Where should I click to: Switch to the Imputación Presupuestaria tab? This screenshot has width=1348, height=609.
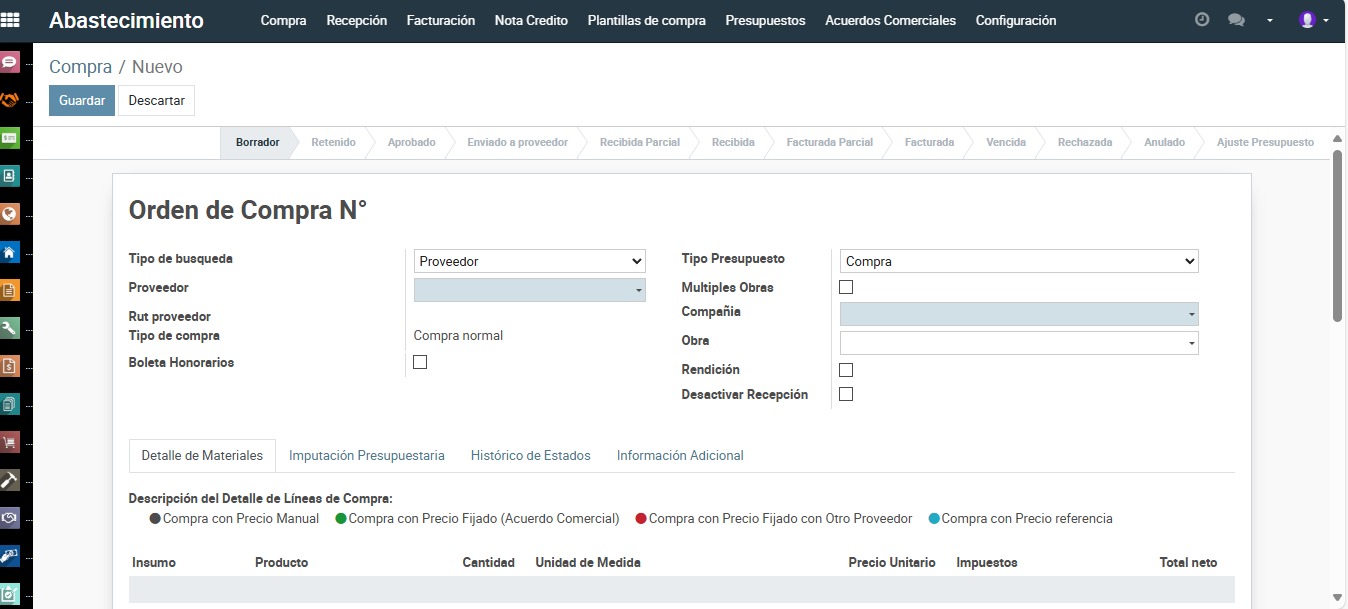366,455
